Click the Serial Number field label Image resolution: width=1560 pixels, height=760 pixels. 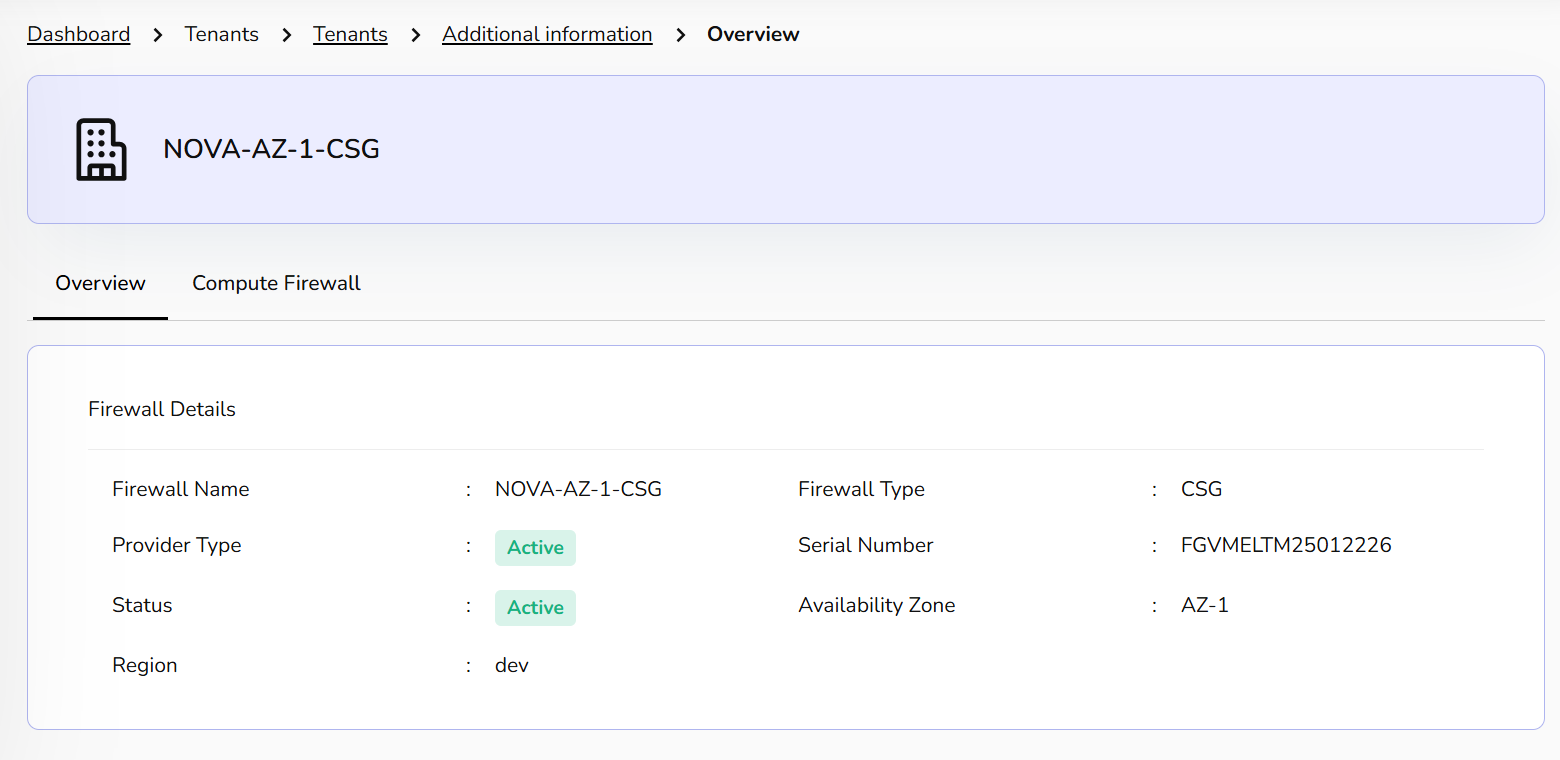pyautogui.click(x=865, y=545)
